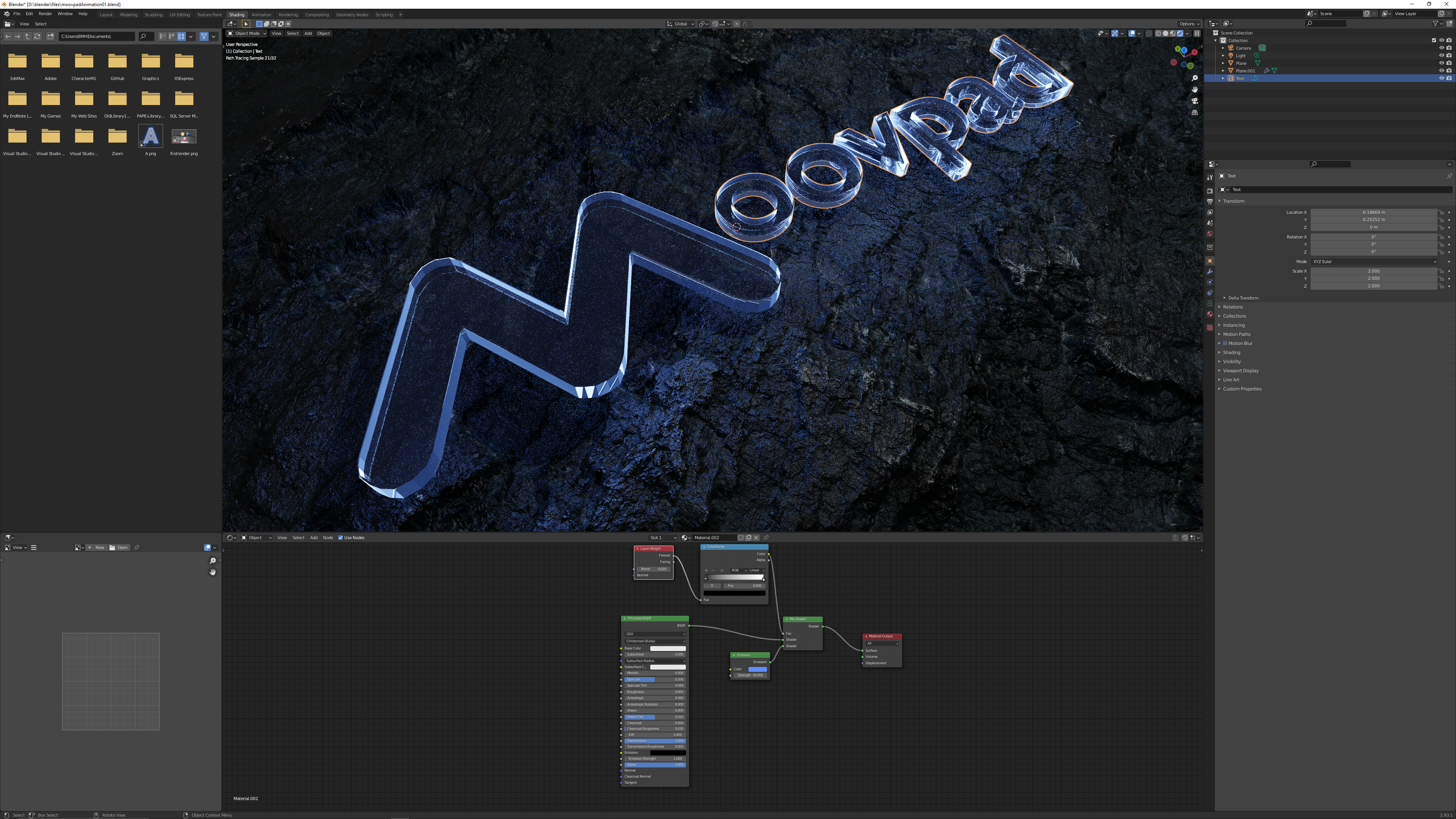Hide the Plane.001 object in viewport
Viewport: 1456px width, 819px height.
tap(1441, 71)
